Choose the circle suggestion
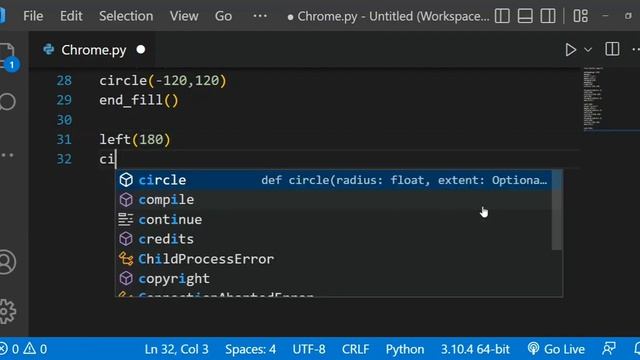This screenshot has height=360, width=640. click(334, 180)
